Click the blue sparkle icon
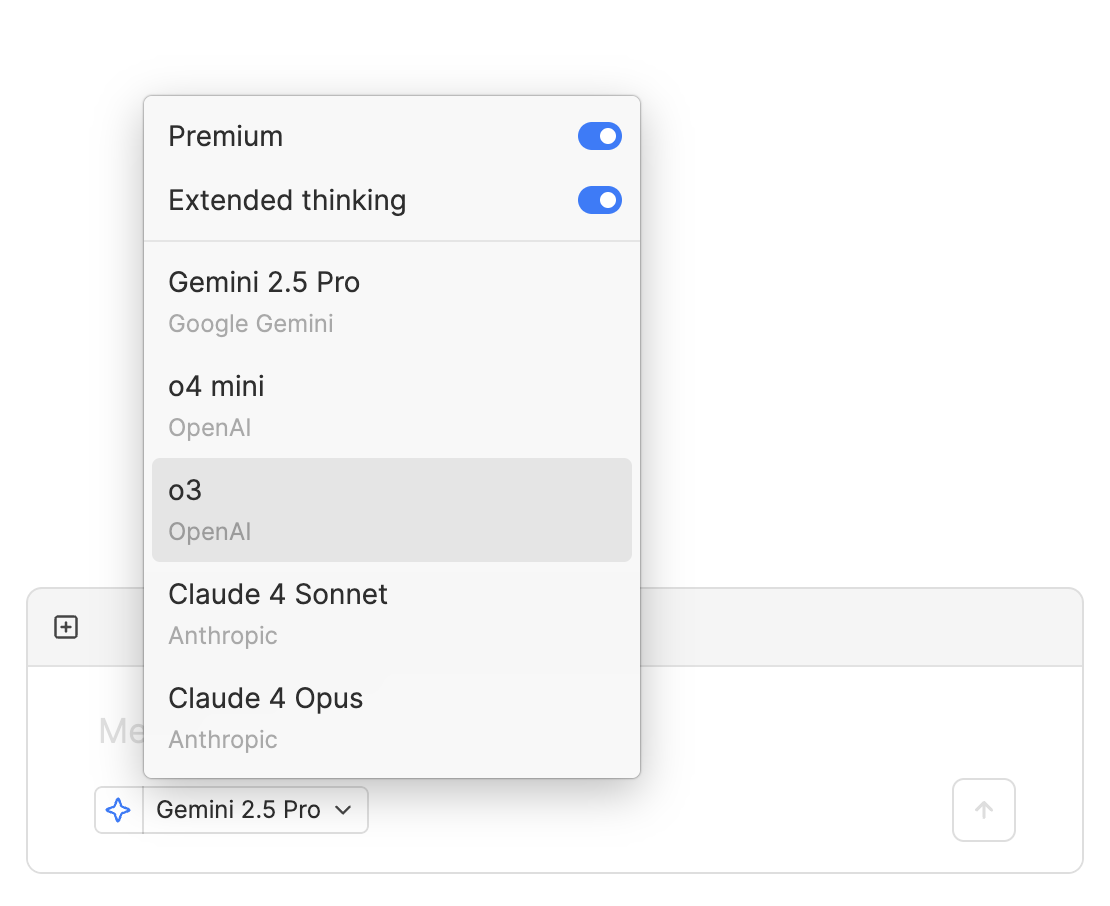1110x906 pixels. pos(118,810)
